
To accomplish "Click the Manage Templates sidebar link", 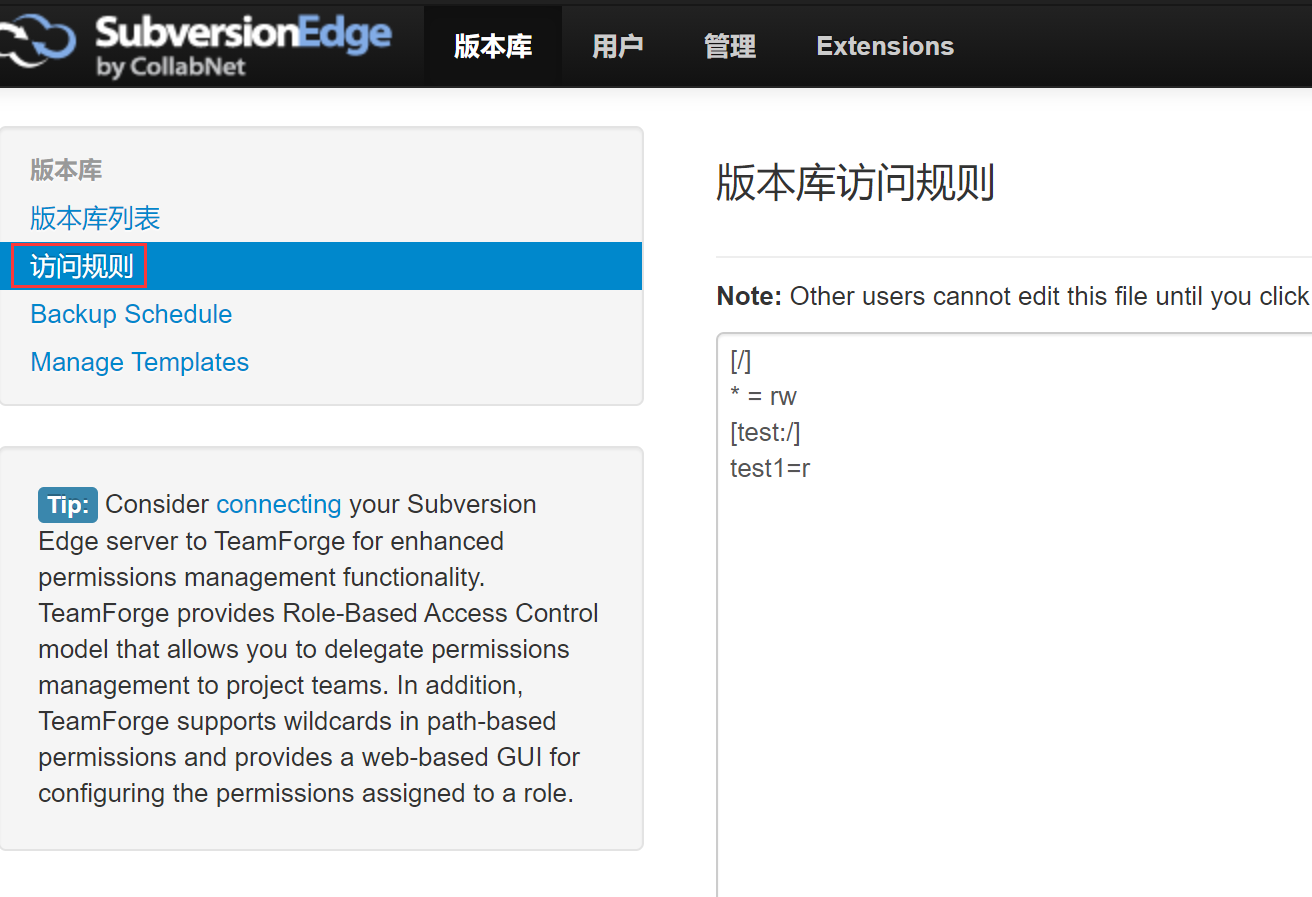I will point(140,362).
